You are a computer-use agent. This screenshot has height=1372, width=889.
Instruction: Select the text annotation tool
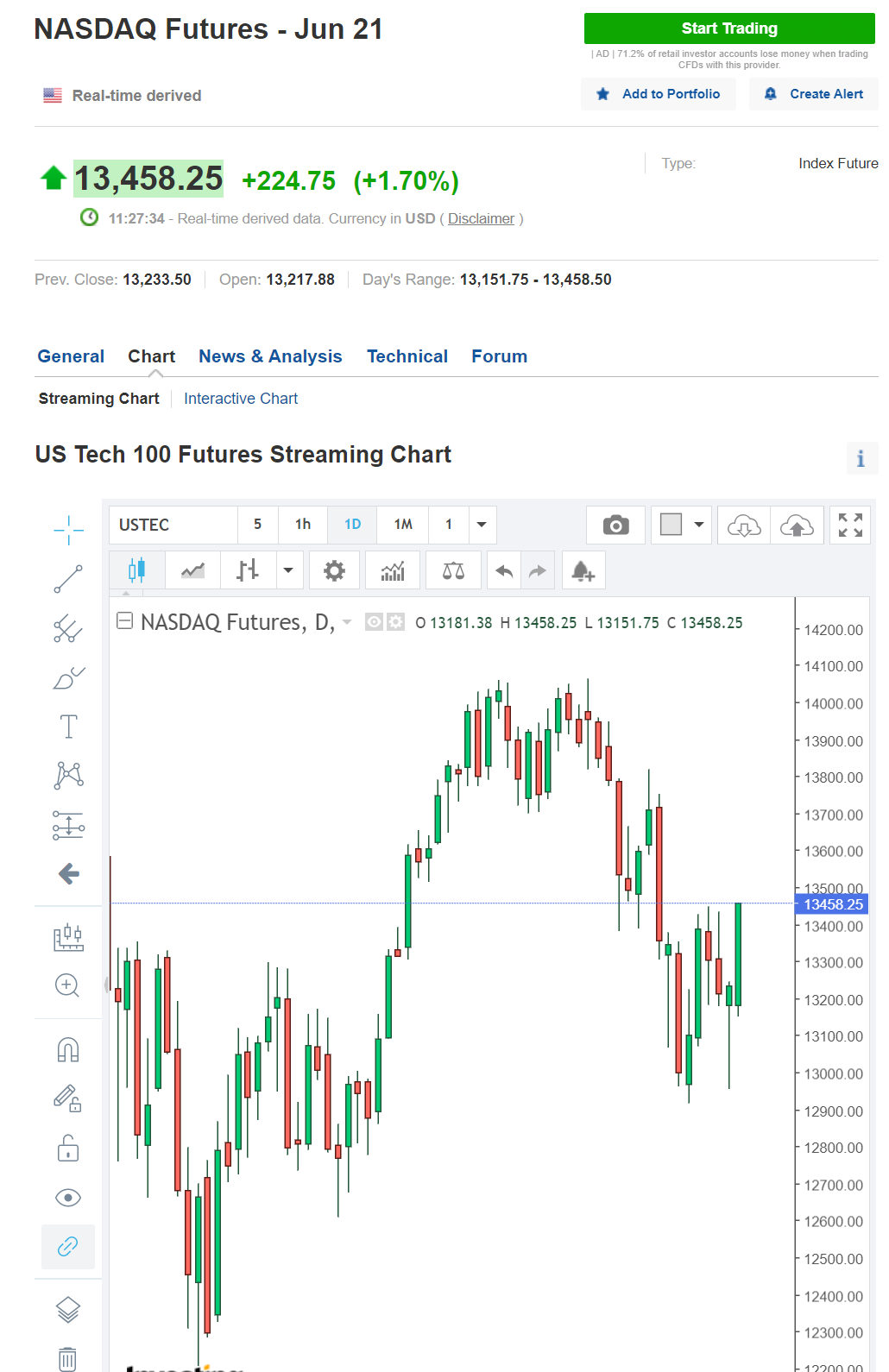click(68, 727)
